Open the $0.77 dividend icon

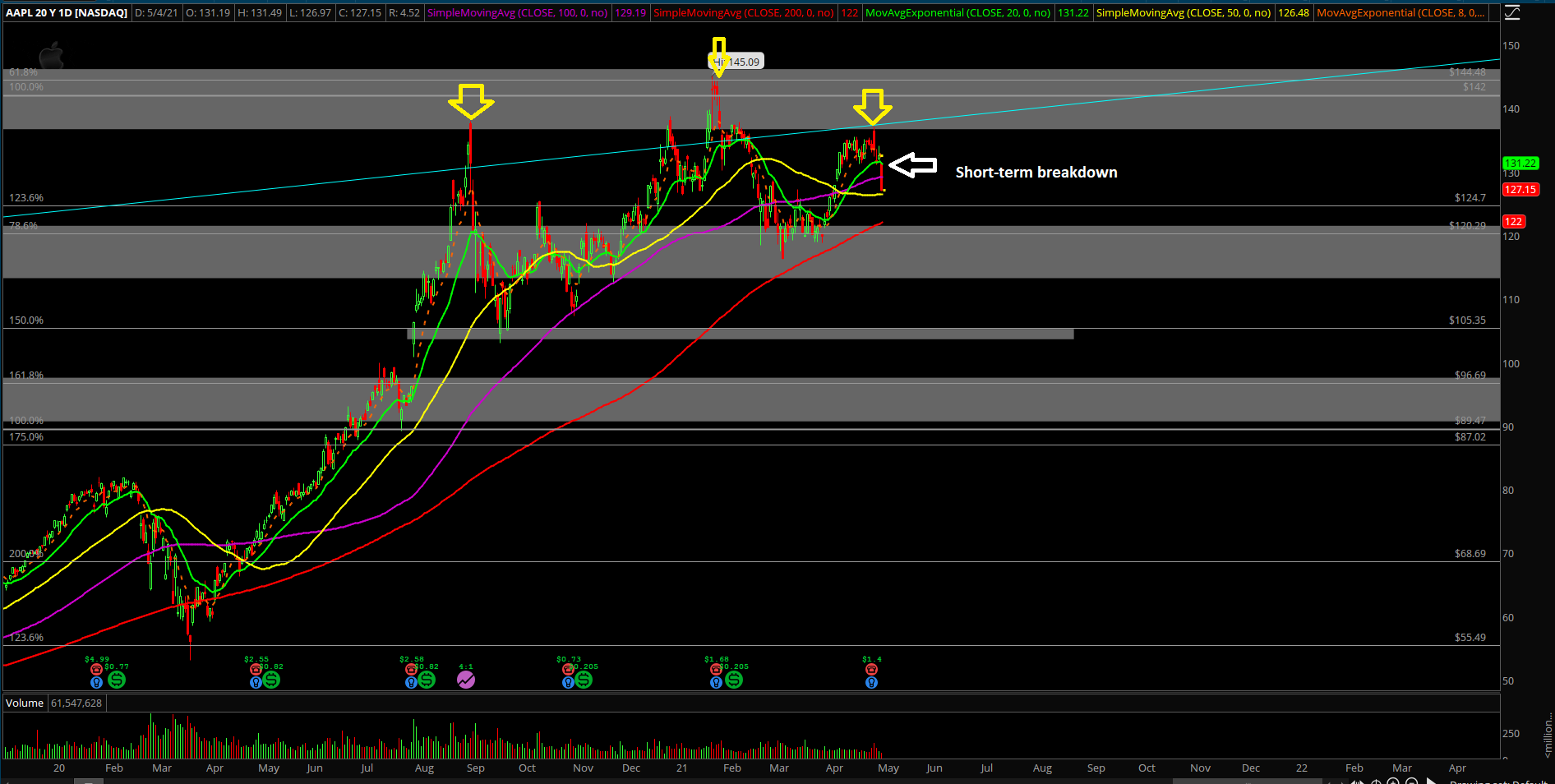[117, 680]
